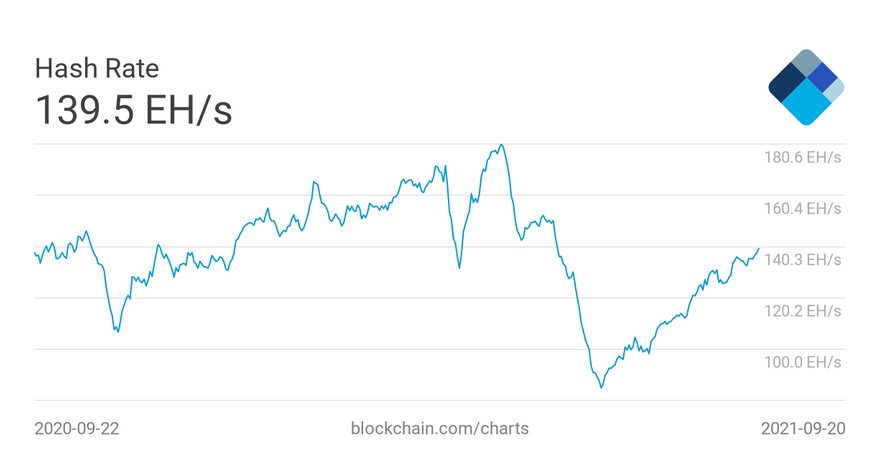Click the Hash Rate chart title
Viewport: 876px width, 453px height.
[x=97, y=69]
